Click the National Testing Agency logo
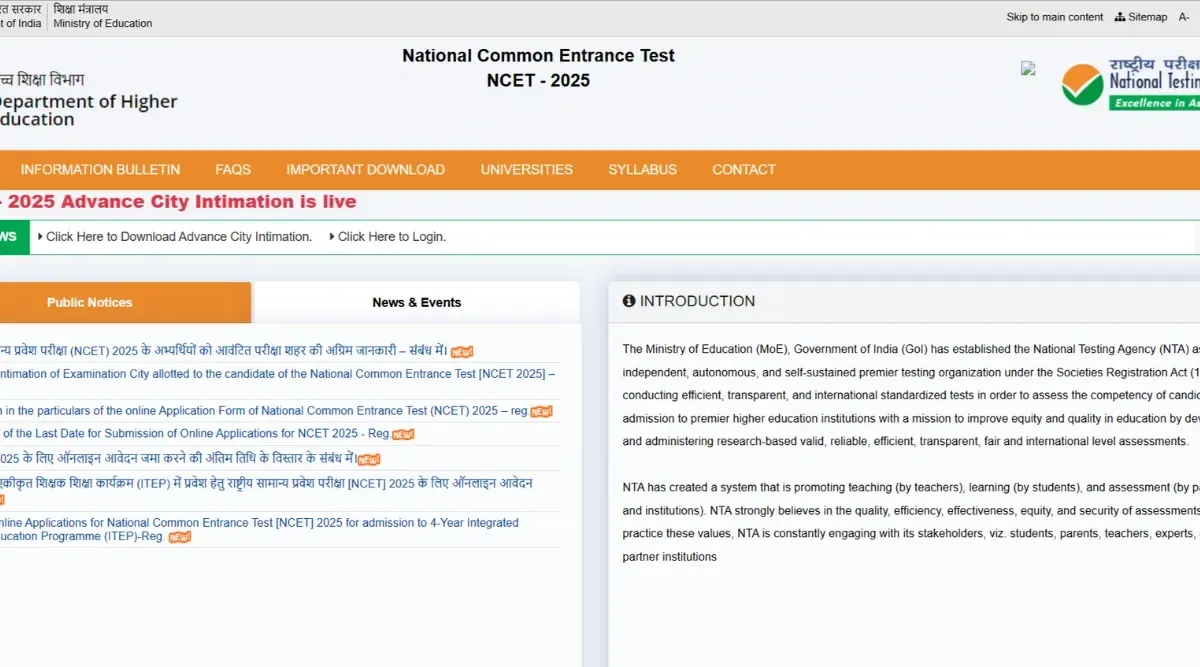The width and height of the screenshot is (1200, 667). pyautogui.click(x=1130, y=84)
